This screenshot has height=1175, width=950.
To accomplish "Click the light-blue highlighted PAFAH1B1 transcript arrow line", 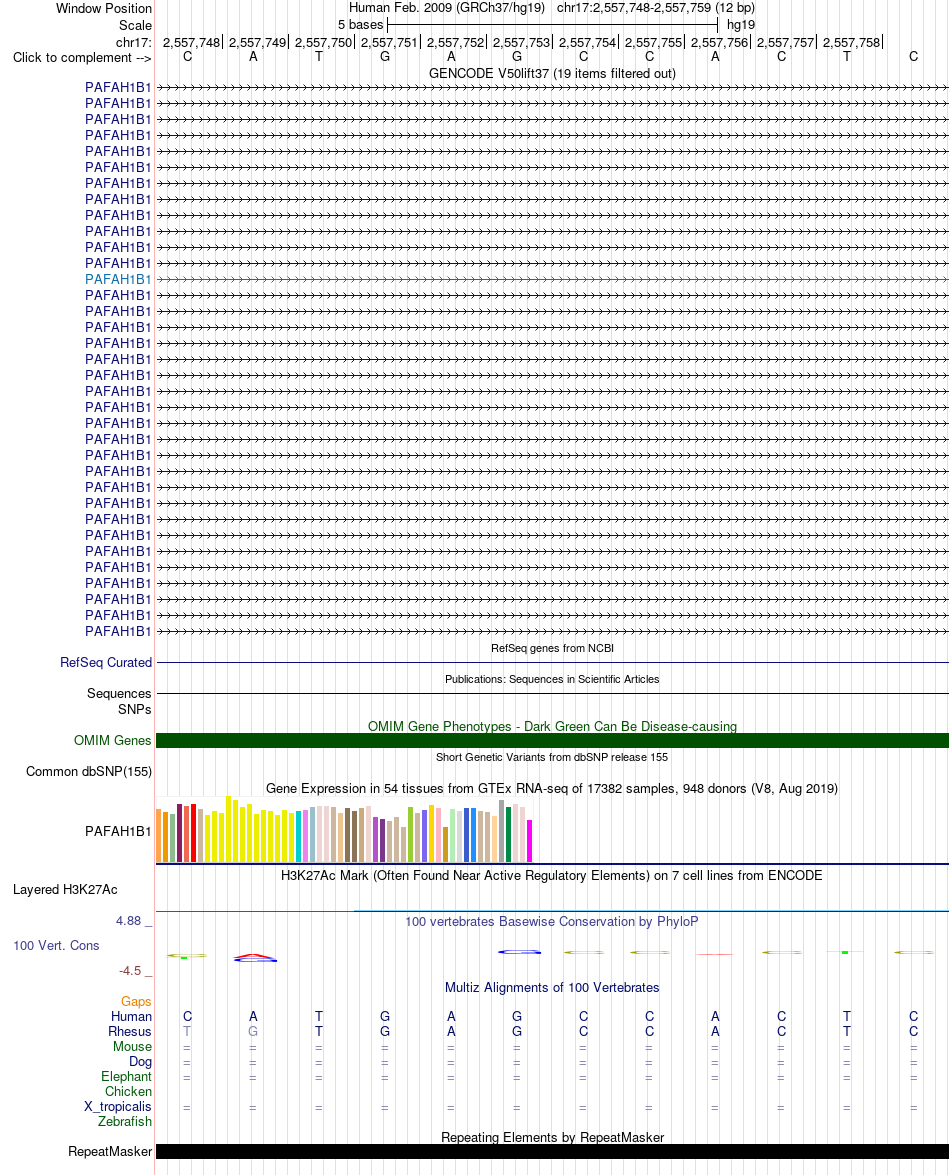I will (x=552, y=280).
